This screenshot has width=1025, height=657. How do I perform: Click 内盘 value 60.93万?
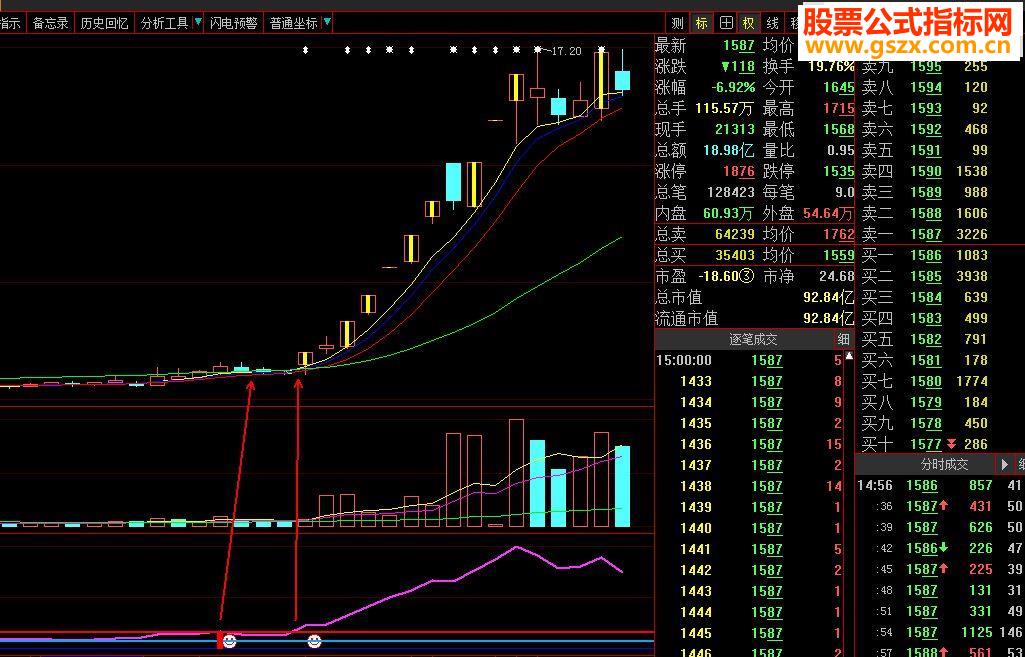[x=727, y=213]
